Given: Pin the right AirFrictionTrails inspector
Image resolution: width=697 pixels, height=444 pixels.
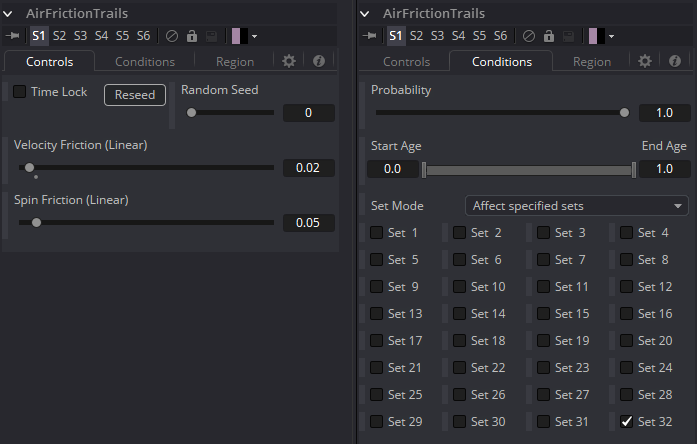Looking at the screenshot, I should (x=370, y=36).
